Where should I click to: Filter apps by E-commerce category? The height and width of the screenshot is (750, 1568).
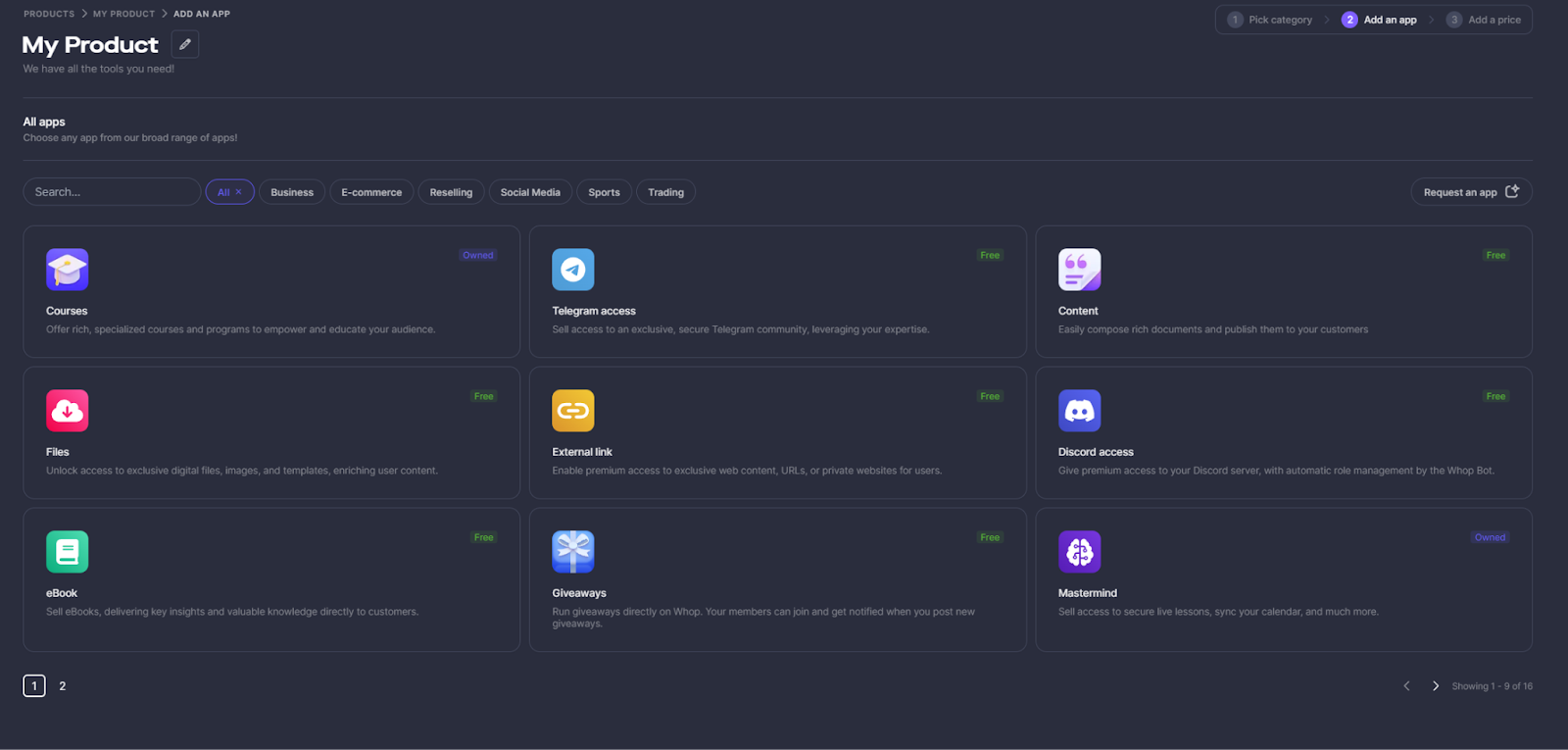pos(371,192)
